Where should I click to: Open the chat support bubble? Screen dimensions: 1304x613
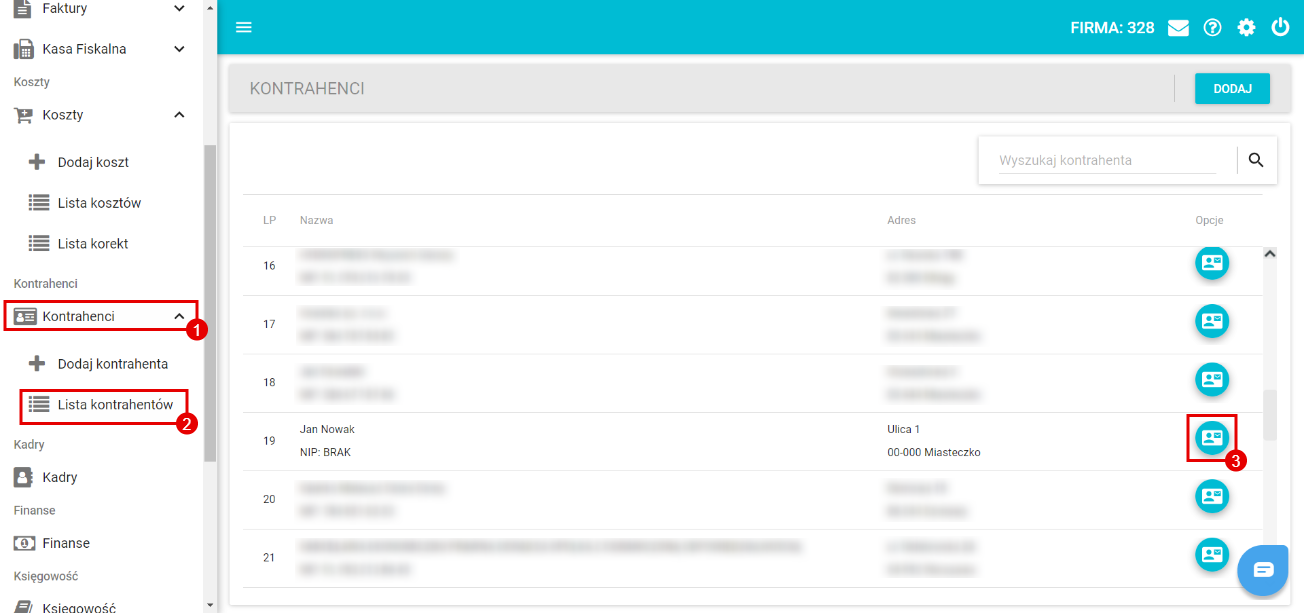[1263, 570]
